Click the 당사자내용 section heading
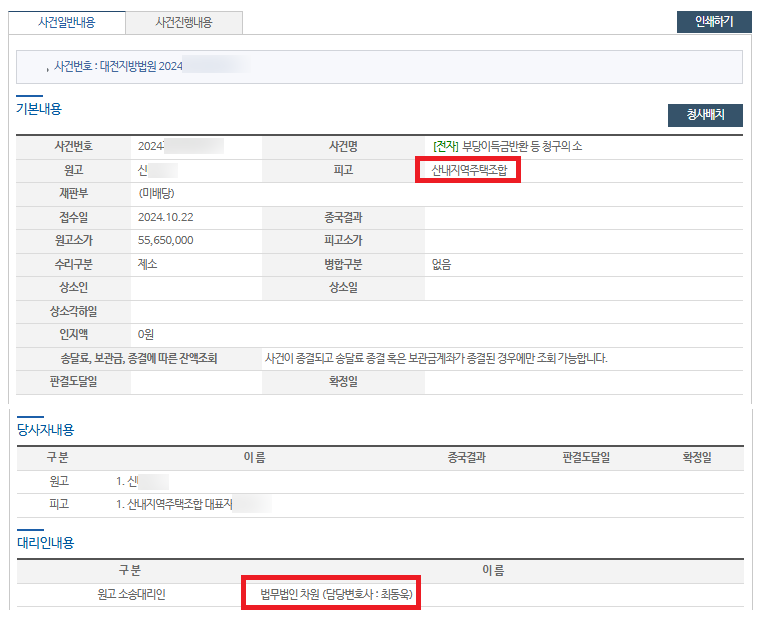 point(45,430)
